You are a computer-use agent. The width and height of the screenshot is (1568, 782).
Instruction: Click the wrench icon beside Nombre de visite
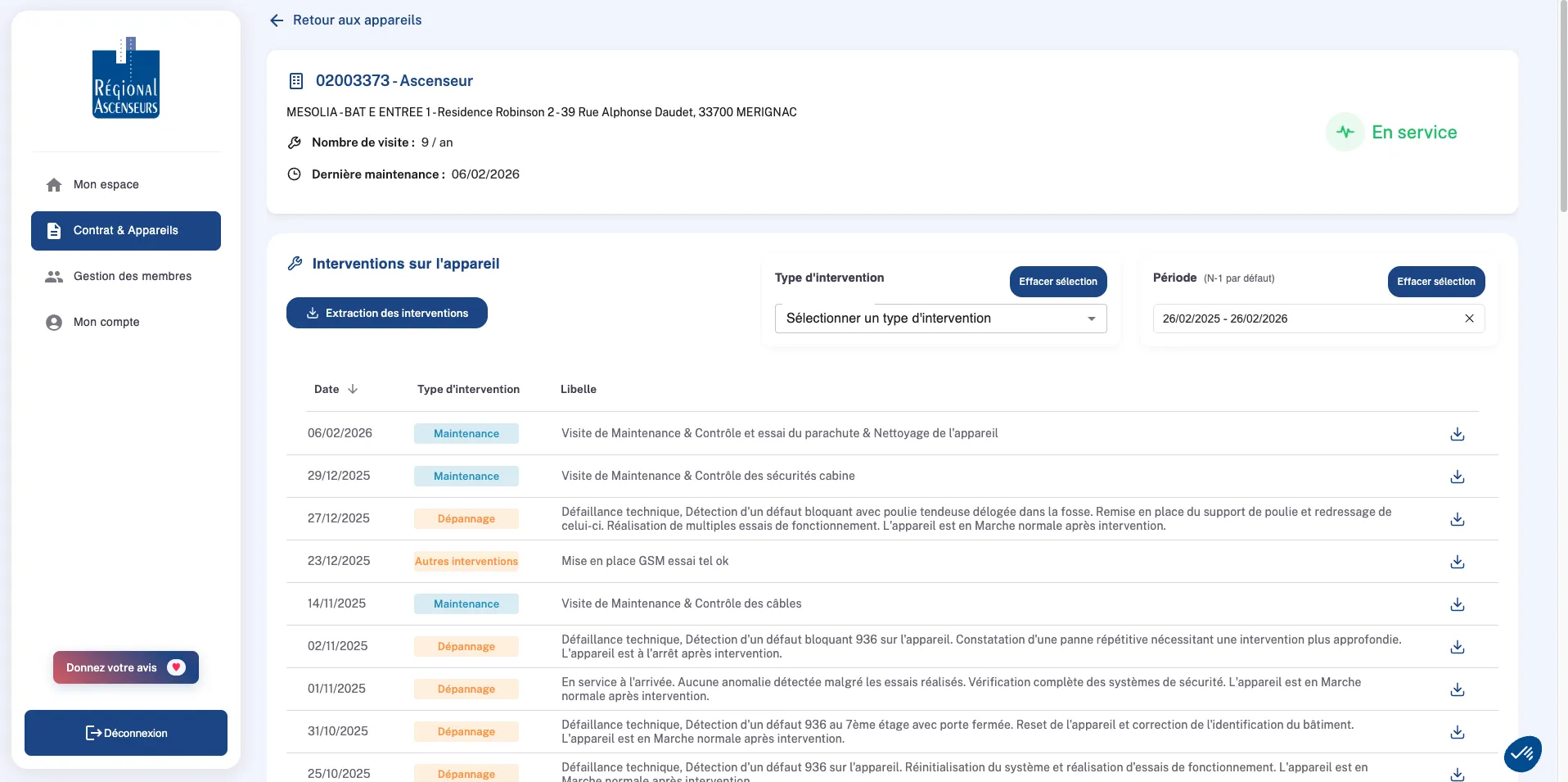coord(295,142)
